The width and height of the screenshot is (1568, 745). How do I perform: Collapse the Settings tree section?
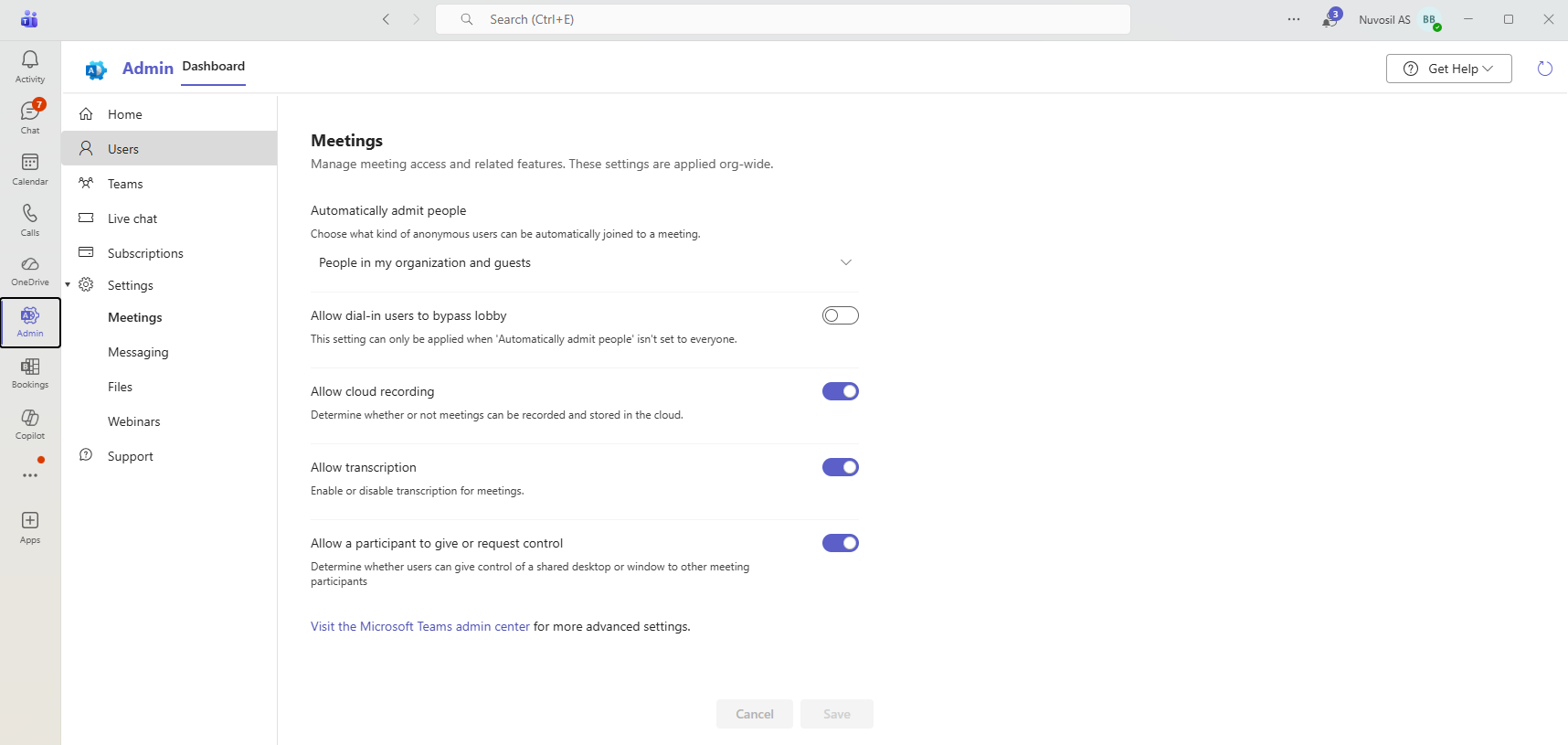[68, 285]
